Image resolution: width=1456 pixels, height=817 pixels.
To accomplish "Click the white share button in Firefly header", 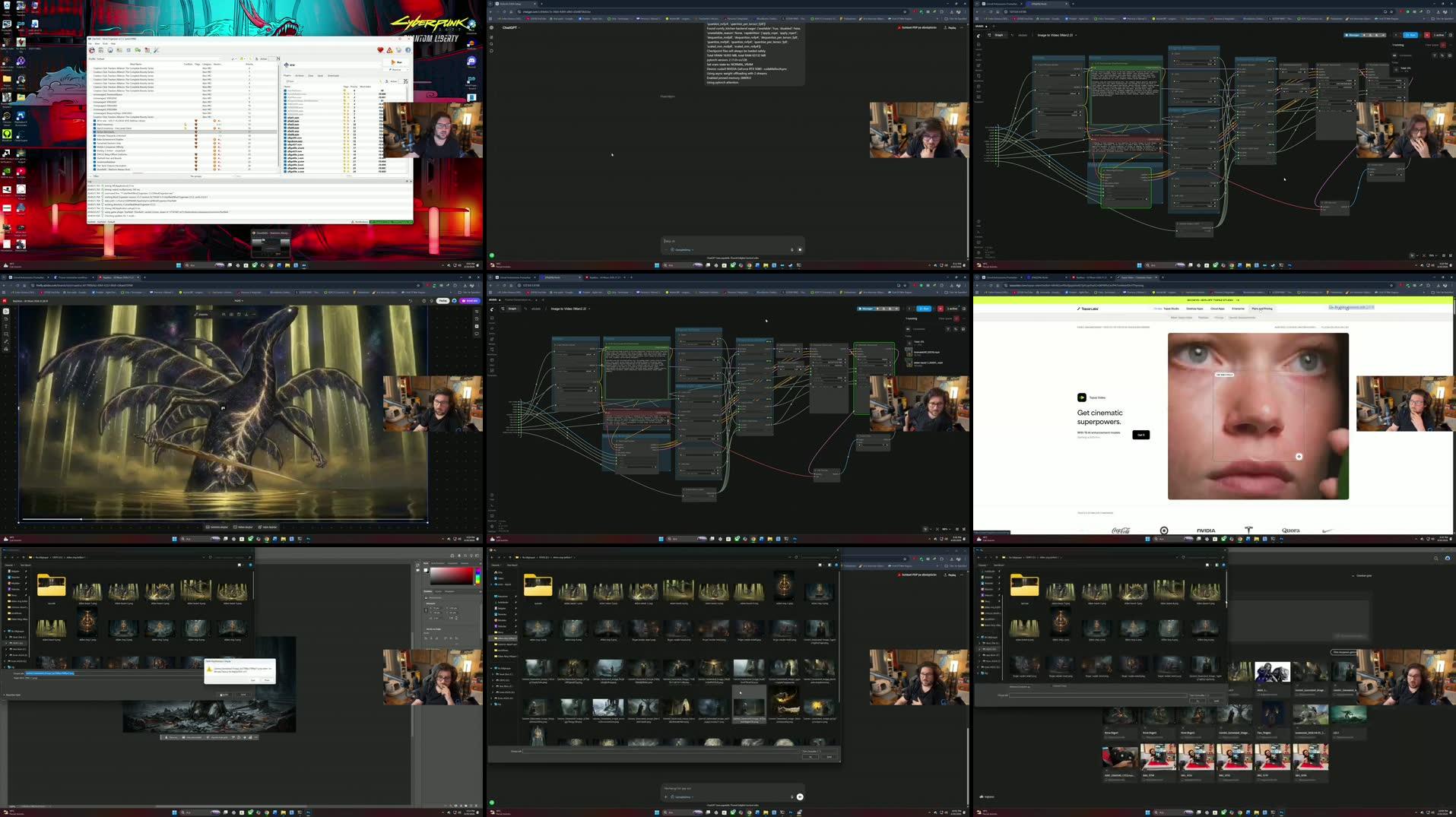I will point(443,301).
